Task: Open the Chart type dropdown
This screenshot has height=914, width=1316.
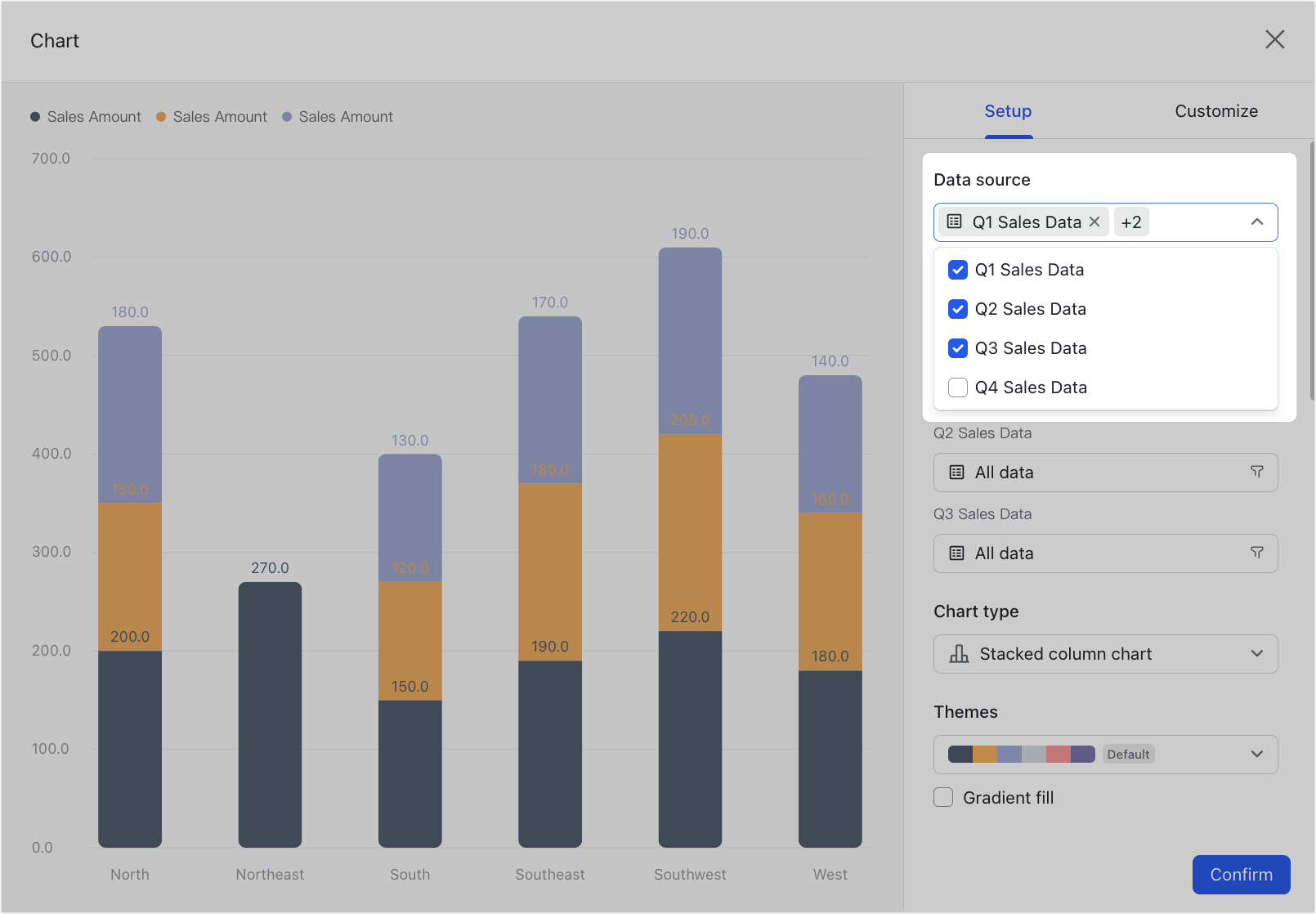Action: tap(1257, 653)
